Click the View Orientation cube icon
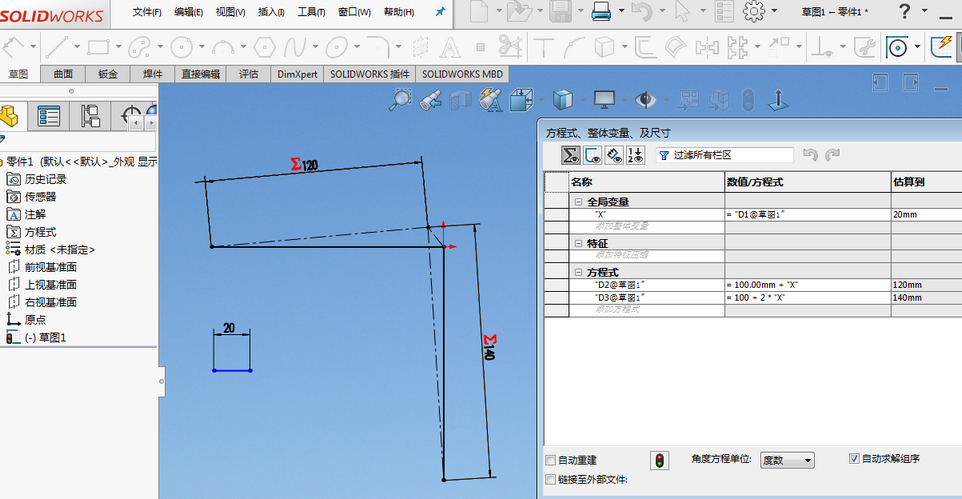The width and height of the screenshot is (962, 499). (521, 100)
